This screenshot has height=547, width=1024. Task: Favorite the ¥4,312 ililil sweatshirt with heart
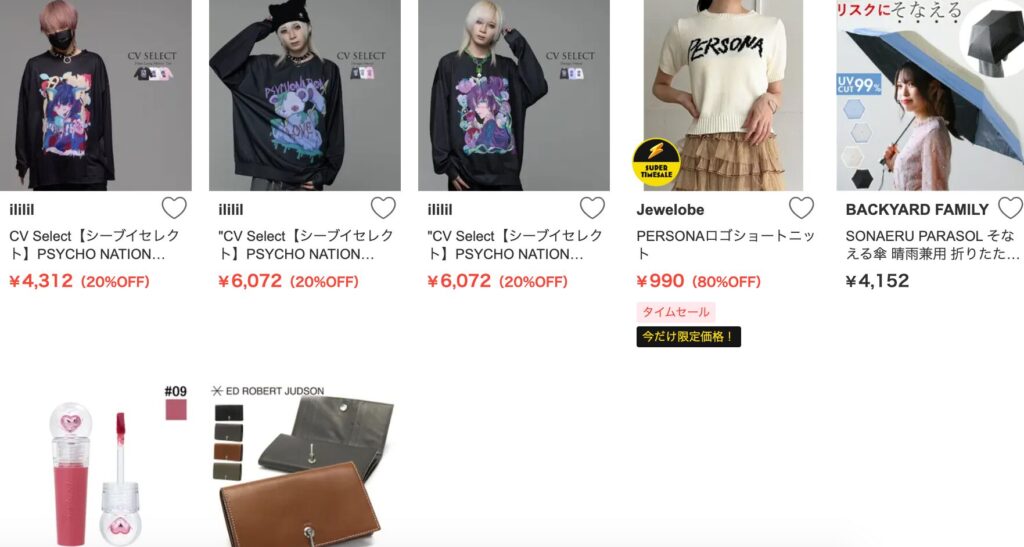(x=174, y=208)
